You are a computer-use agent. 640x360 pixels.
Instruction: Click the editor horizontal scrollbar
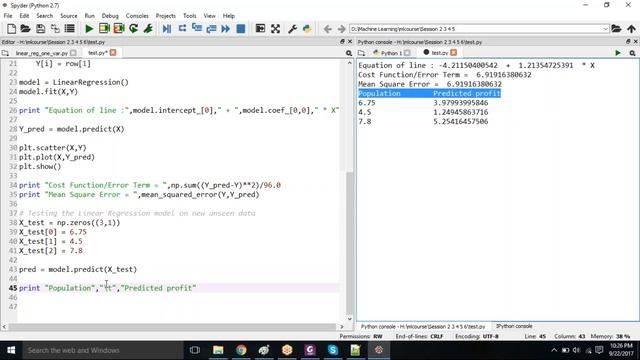tap(172, 327)
